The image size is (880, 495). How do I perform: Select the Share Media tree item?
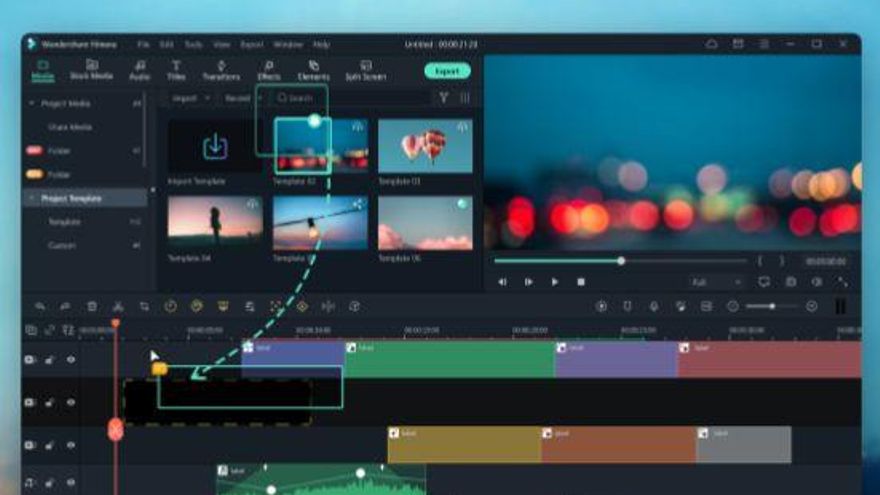pos(70,127)
